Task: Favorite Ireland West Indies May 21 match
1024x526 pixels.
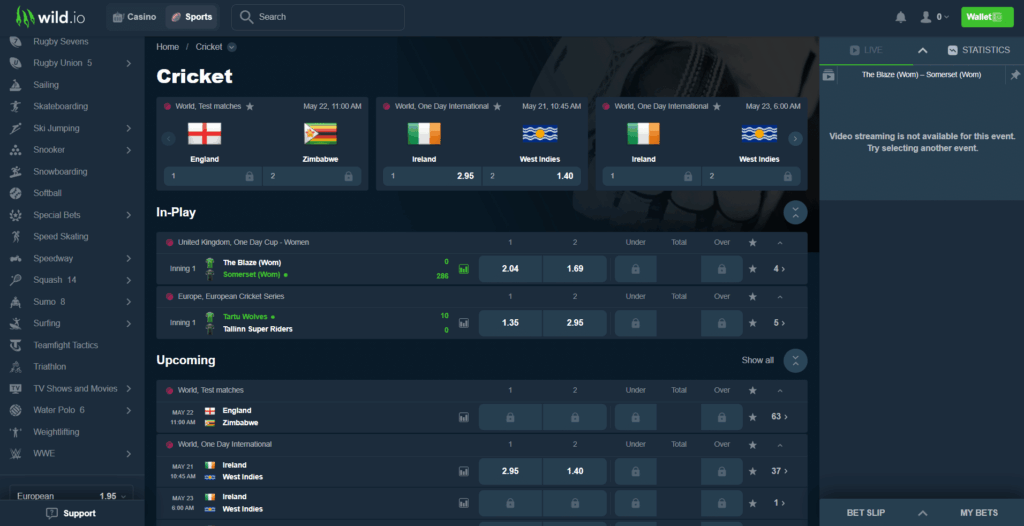Action: tap(752, 471)
